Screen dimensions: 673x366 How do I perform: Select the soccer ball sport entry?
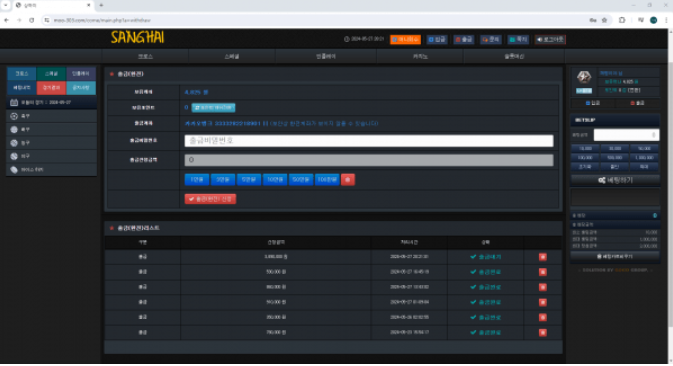click(x=14, y=116)
